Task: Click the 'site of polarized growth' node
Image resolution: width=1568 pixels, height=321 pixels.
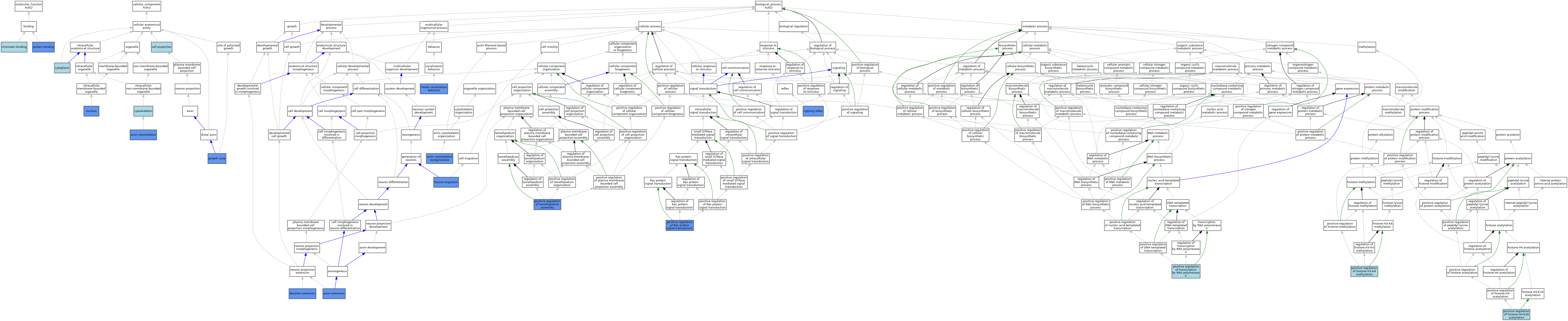Action: point(228,47)
